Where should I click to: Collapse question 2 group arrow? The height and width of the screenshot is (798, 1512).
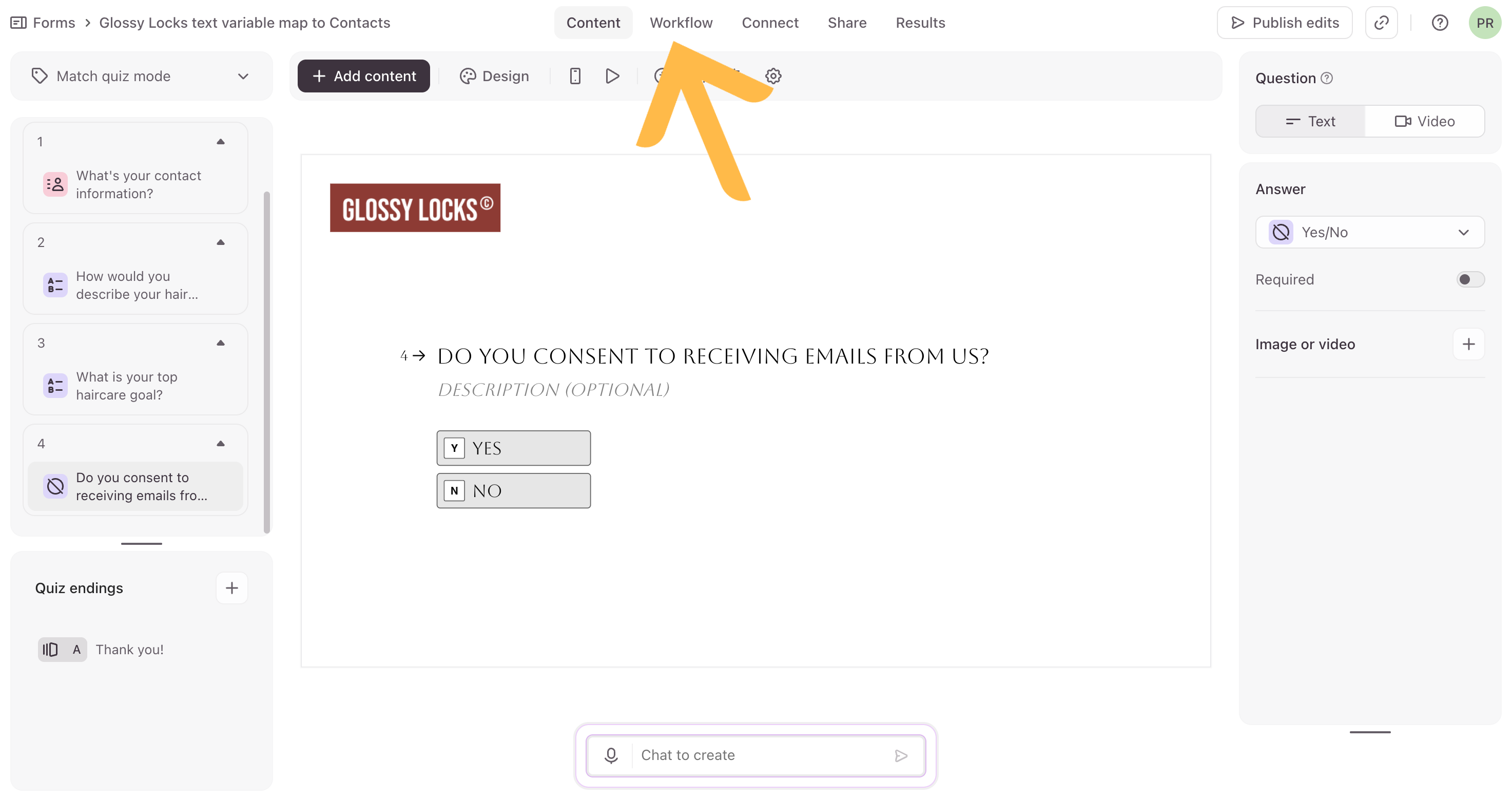221,242
